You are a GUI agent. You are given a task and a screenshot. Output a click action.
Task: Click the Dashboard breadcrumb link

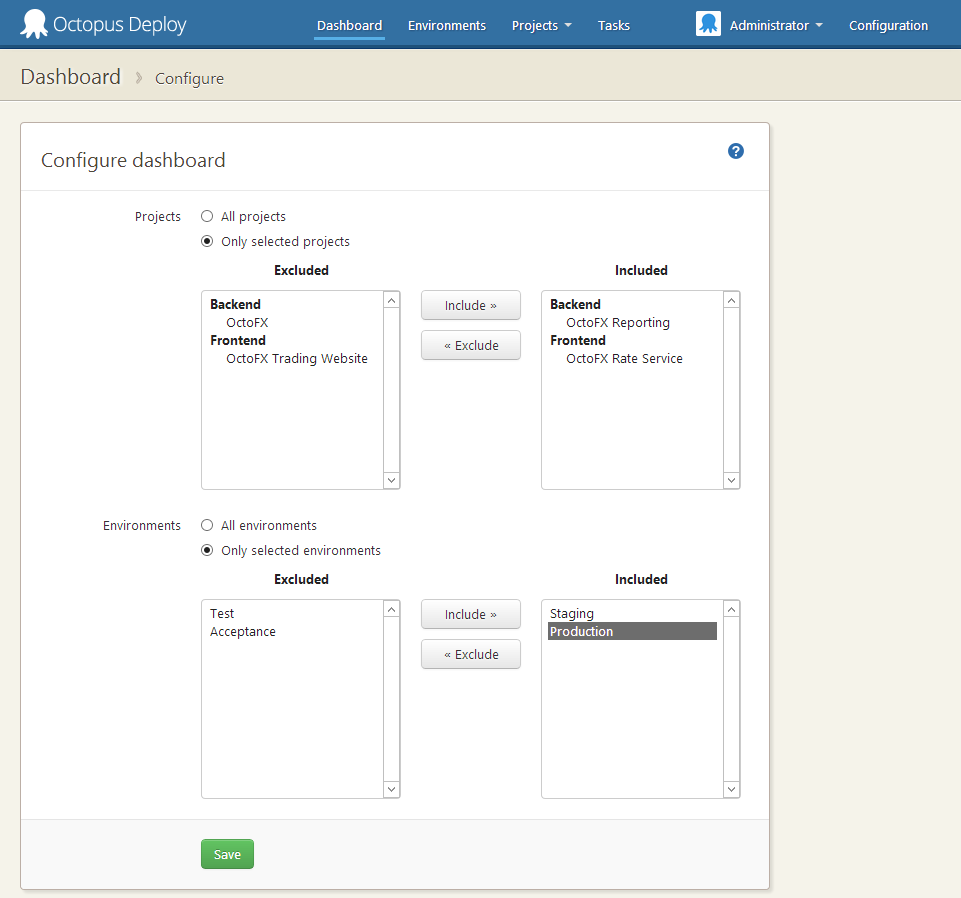tap(70, 77)
